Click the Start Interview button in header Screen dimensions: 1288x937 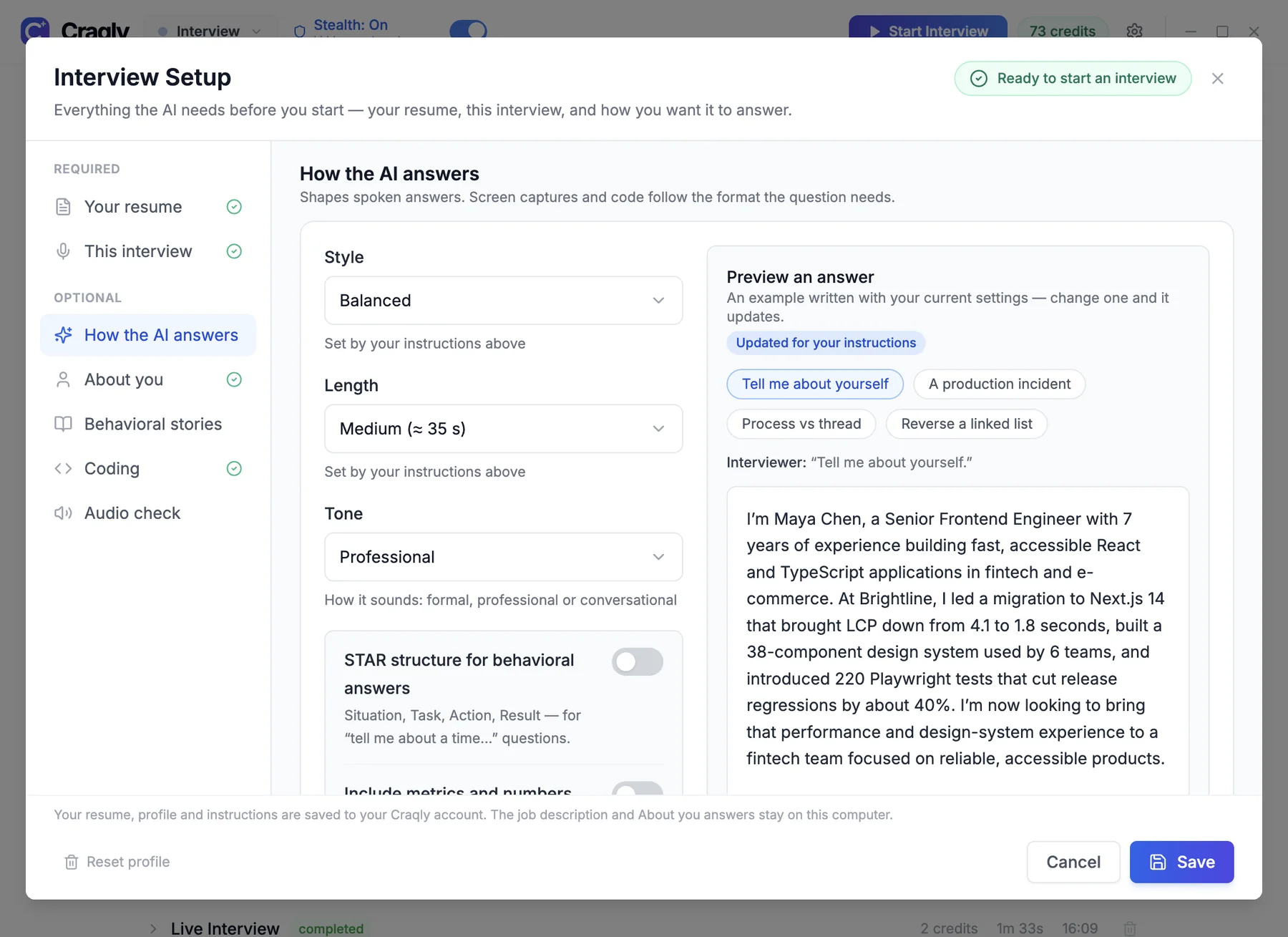(x=928, y=29)
